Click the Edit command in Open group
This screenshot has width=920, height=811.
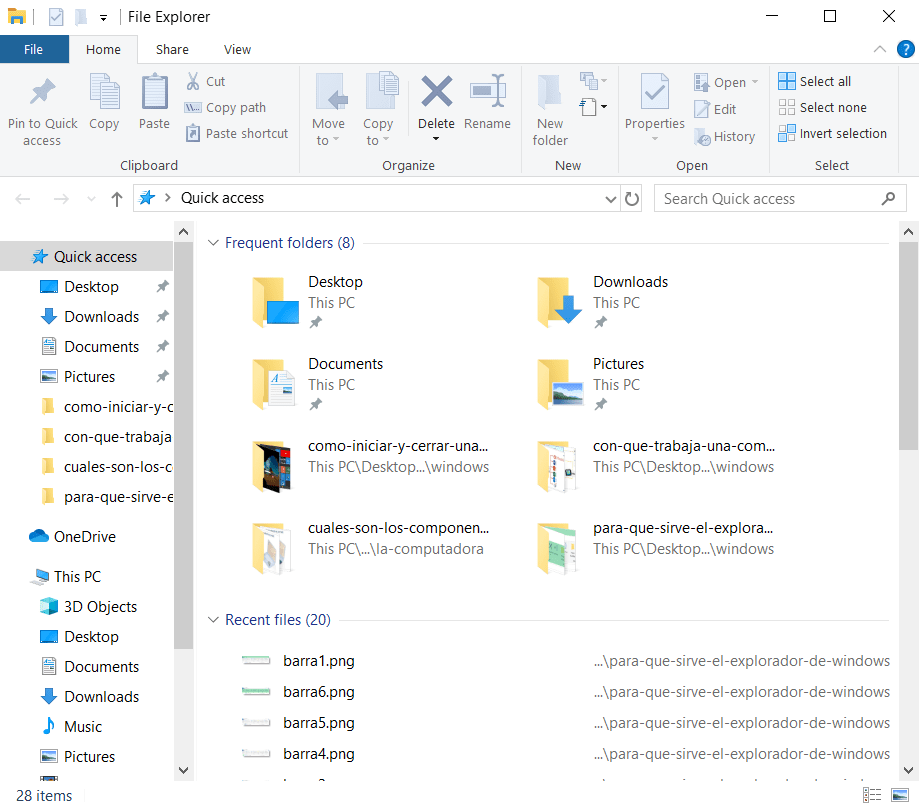click(715, 109)
